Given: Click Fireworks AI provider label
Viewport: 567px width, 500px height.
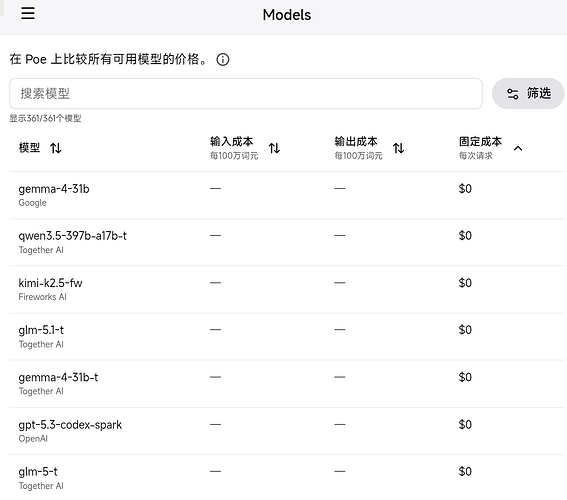Looking at the screenshot, I should [x=43, y=297].
